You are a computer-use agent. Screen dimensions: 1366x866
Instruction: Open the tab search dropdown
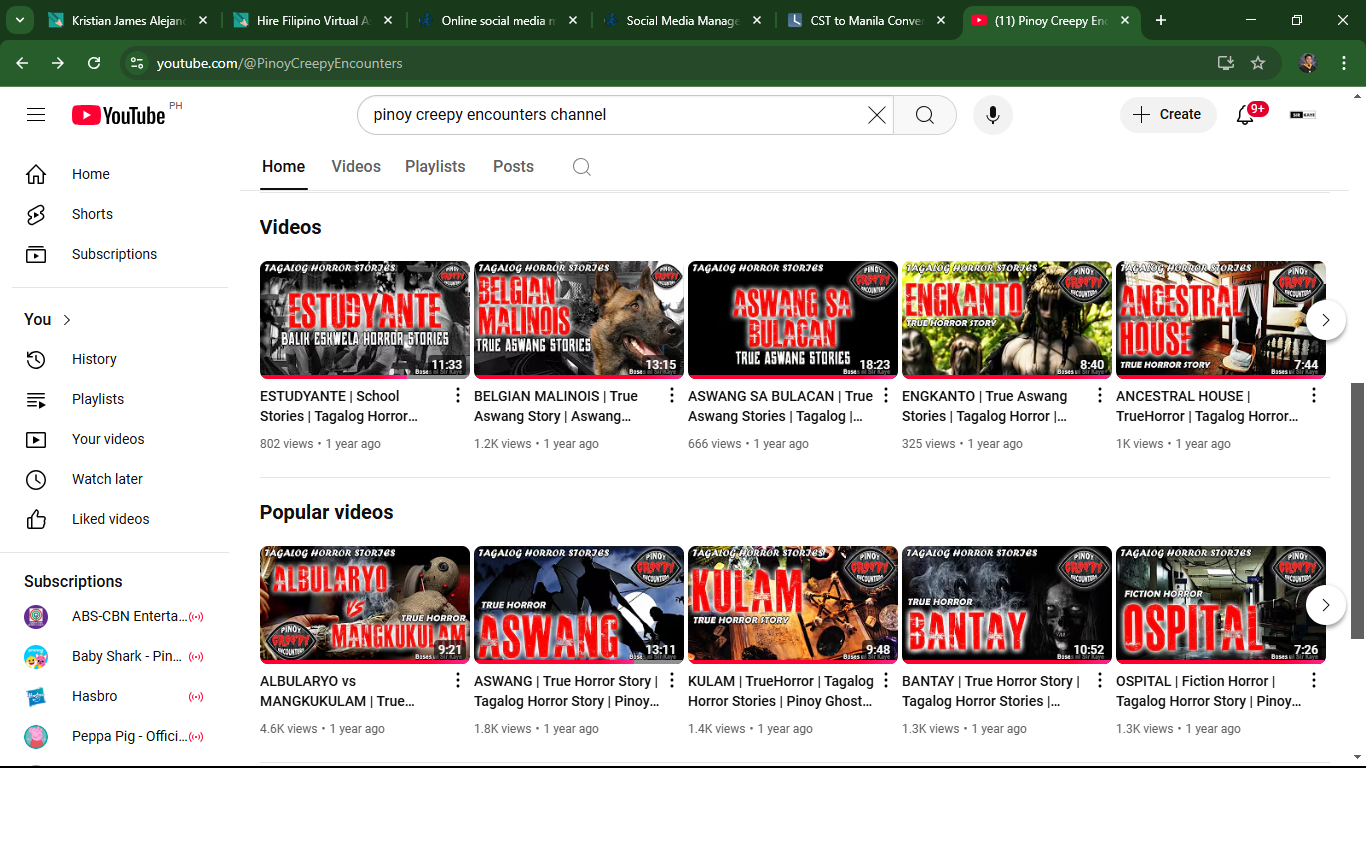[x=20, y=20]
